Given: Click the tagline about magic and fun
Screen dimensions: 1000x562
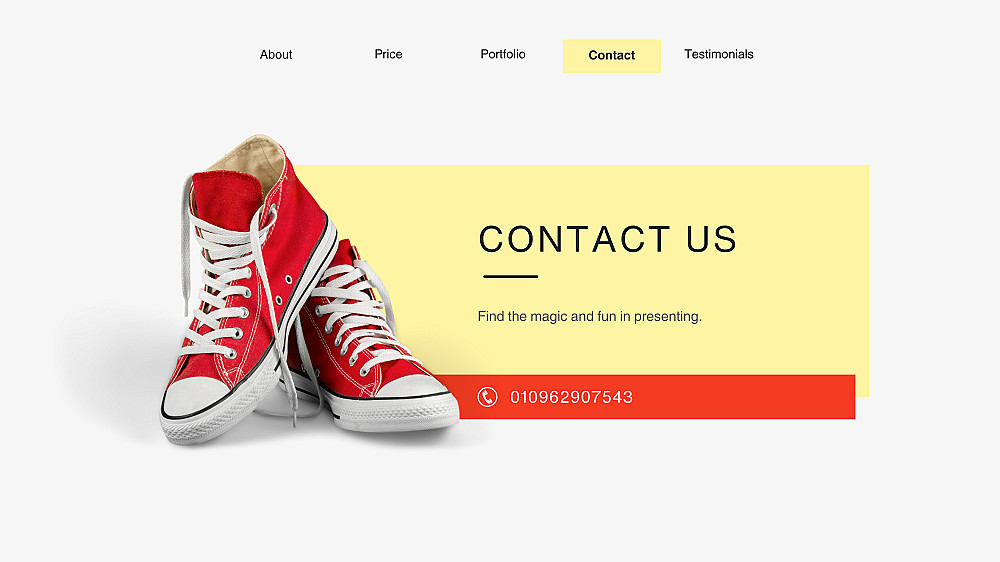Looking at the screenshot, I should 589,316.
